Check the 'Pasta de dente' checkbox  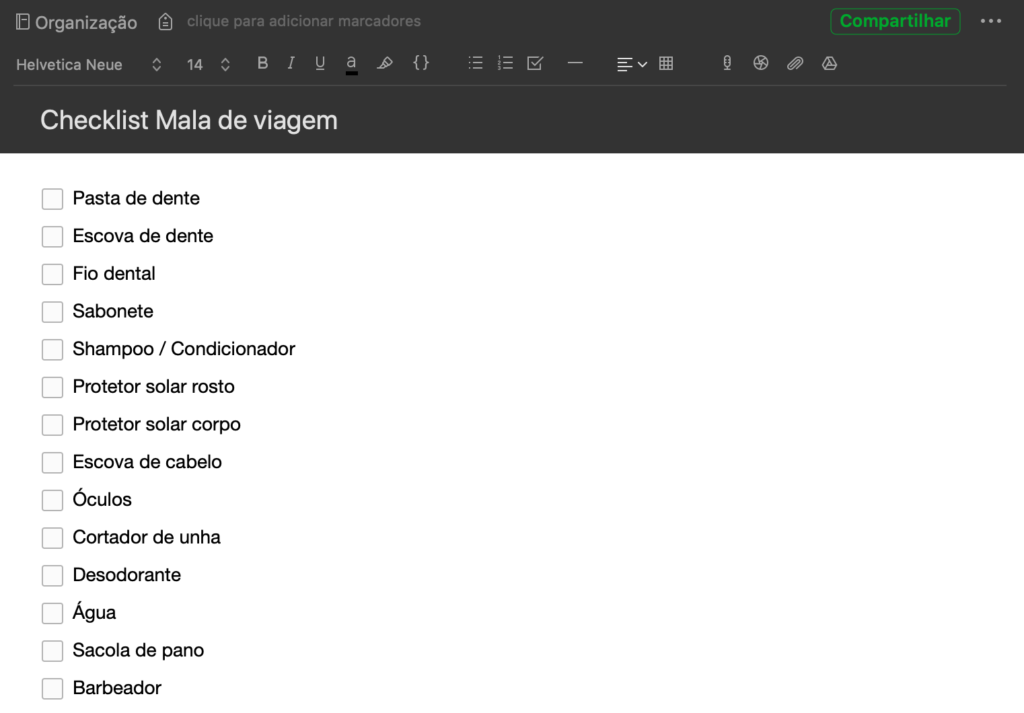pos(52,199)
